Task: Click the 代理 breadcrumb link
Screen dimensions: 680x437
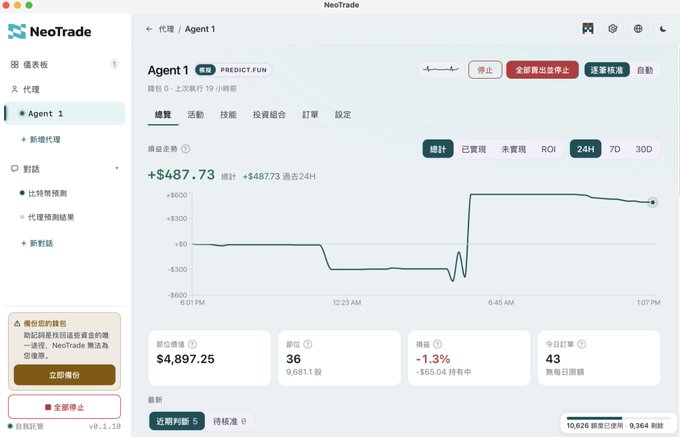Action: [167, 29]
